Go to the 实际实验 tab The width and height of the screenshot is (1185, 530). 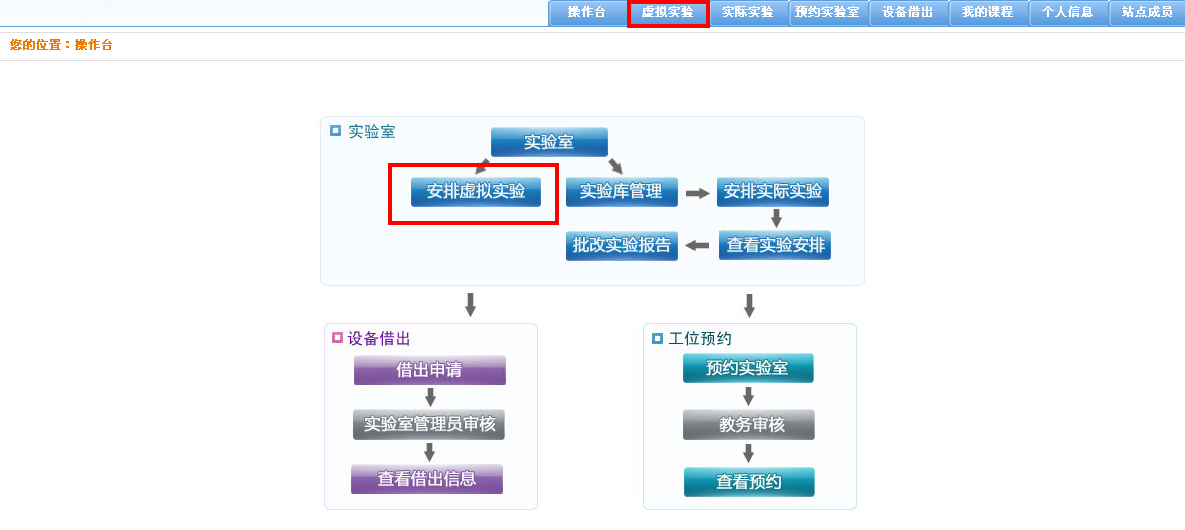point(748,13)
